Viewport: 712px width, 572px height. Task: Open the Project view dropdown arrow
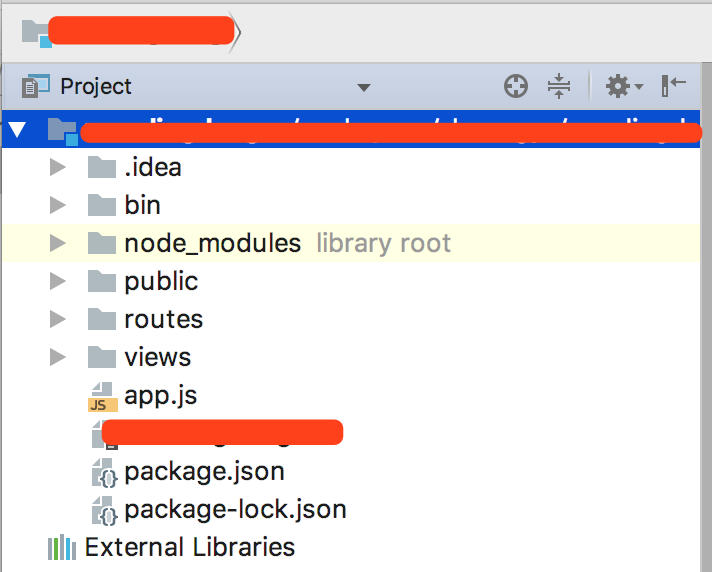pyautogui.click(x=363, y=88)
